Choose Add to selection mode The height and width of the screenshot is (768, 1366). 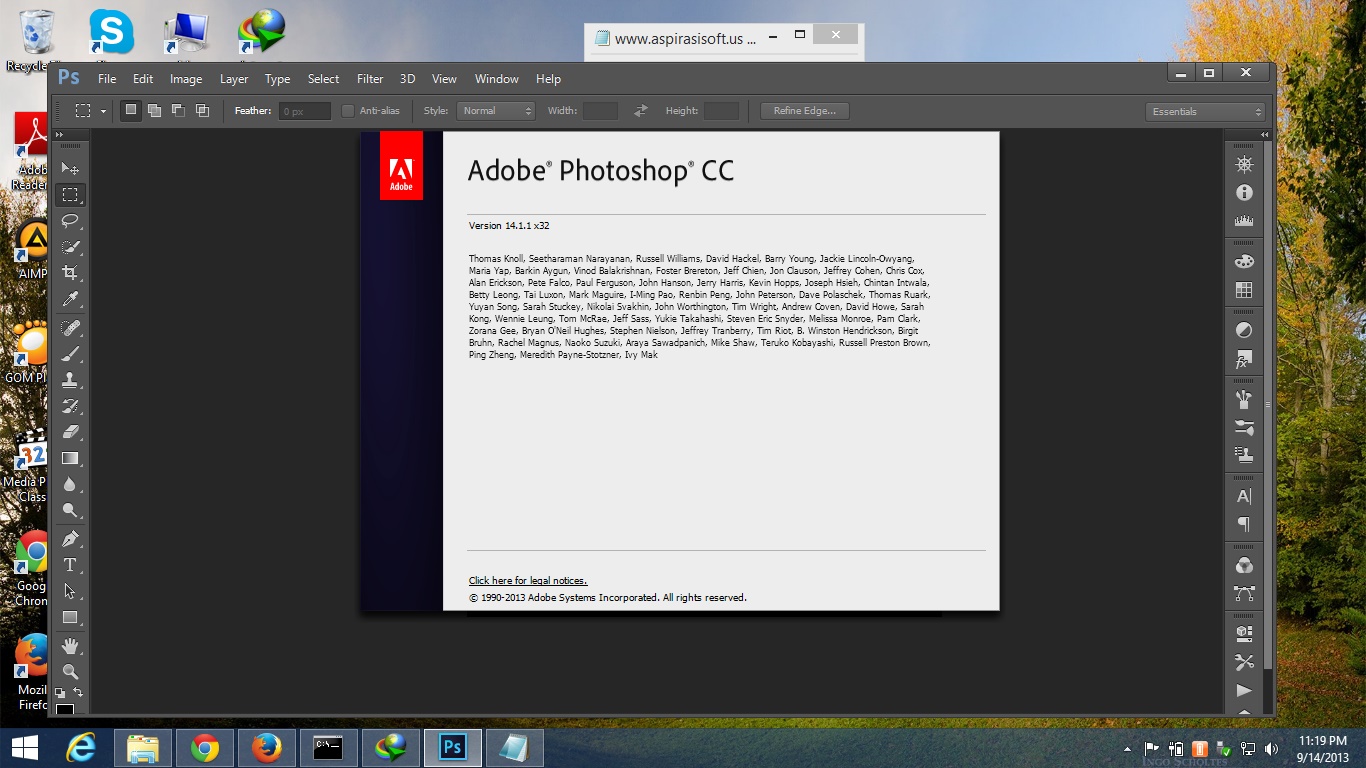(154, 110)
